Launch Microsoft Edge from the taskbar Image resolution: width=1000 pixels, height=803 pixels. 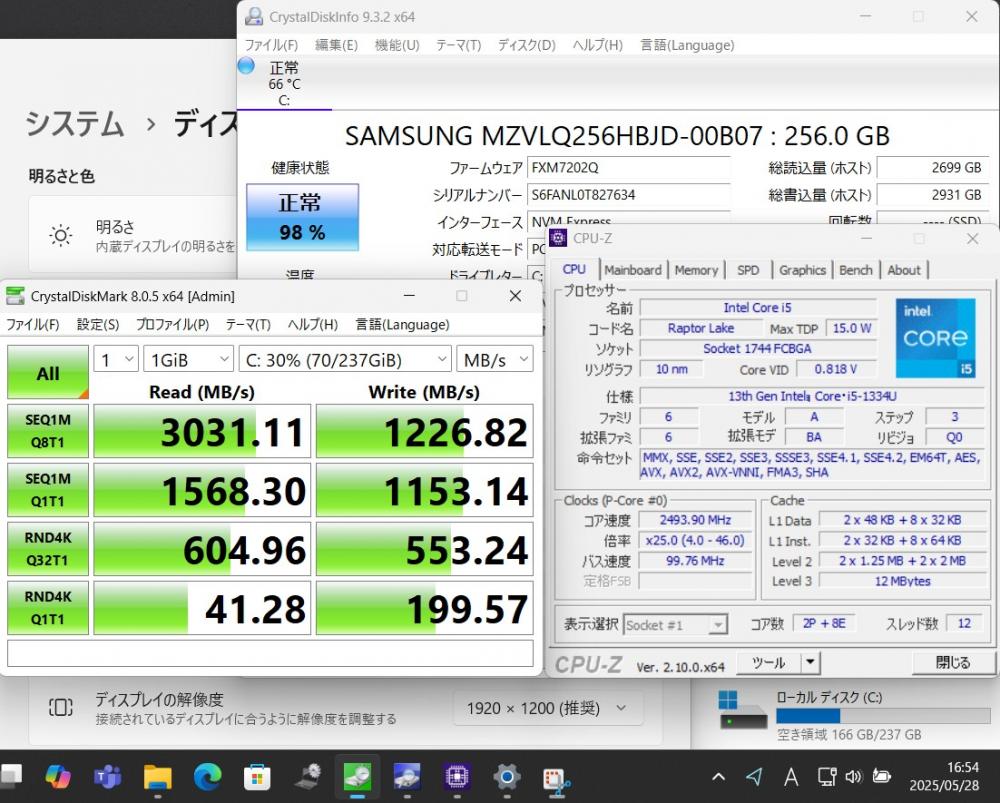tap(207, 777)
